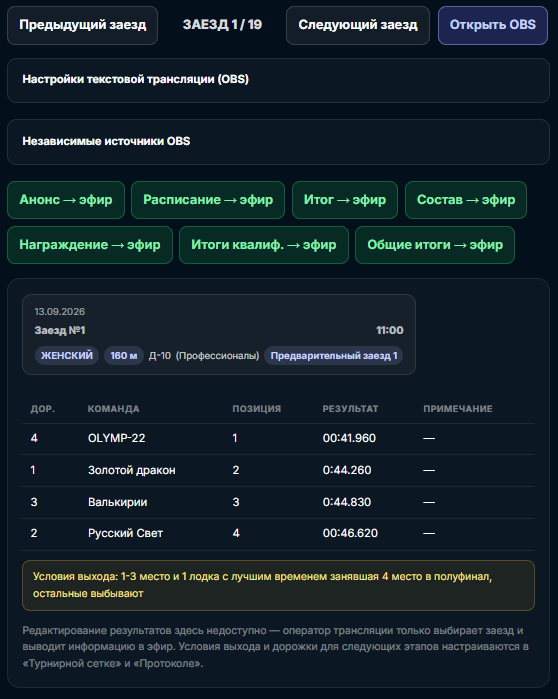
Task: Select the Золотой дракон team row
Action: point(278,471)
